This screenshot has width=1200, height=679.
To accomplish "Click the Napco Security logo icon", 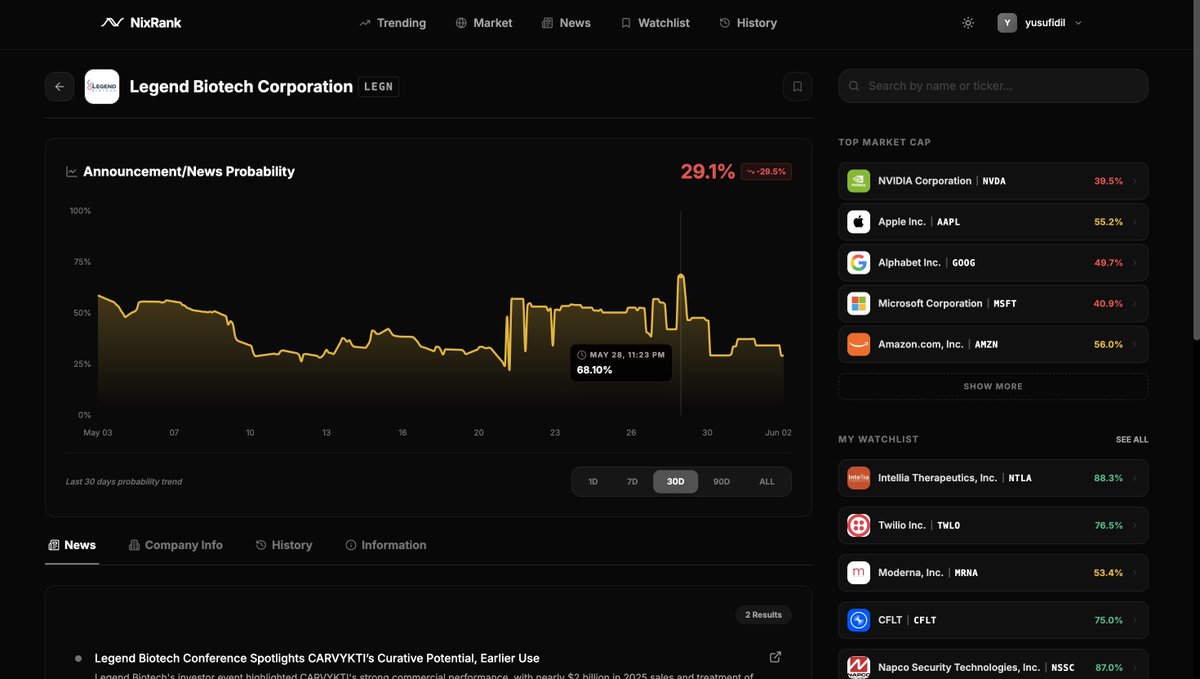I will (x=858, y=667).
